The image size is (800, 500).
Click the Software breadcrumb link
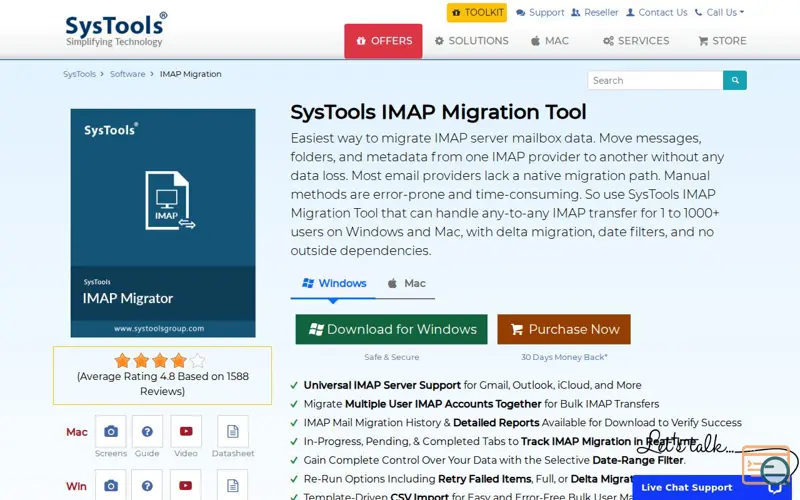coord(128,74)
